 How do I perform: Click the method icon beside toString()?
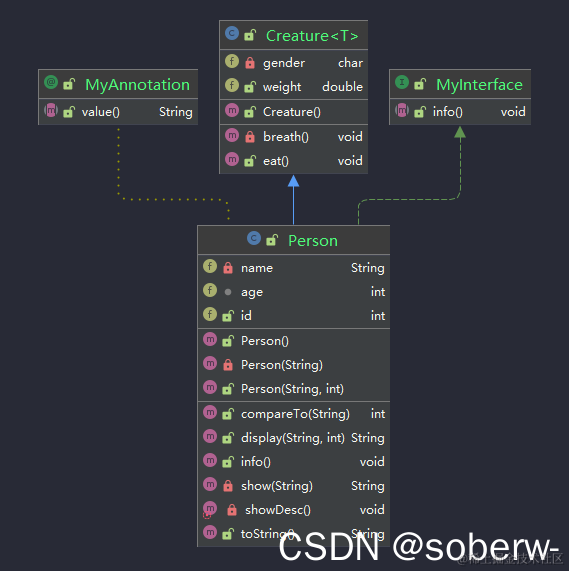click(210, 532)
